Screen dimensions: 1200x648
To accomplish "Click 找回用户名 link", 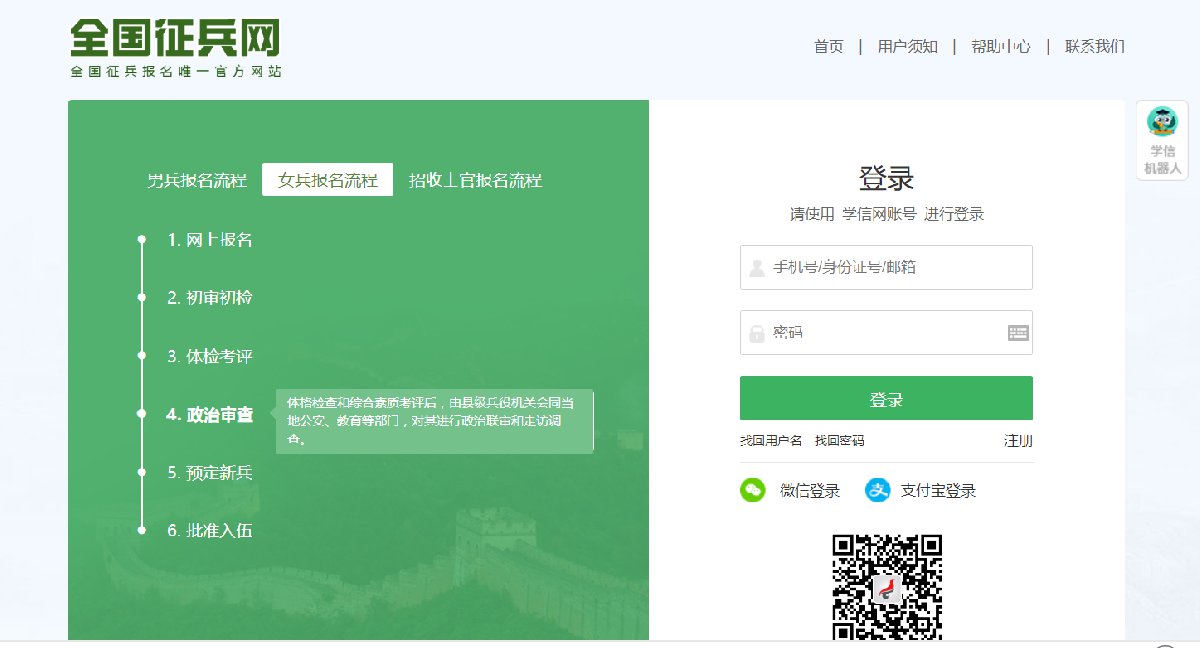I will (x=771, y=441).
